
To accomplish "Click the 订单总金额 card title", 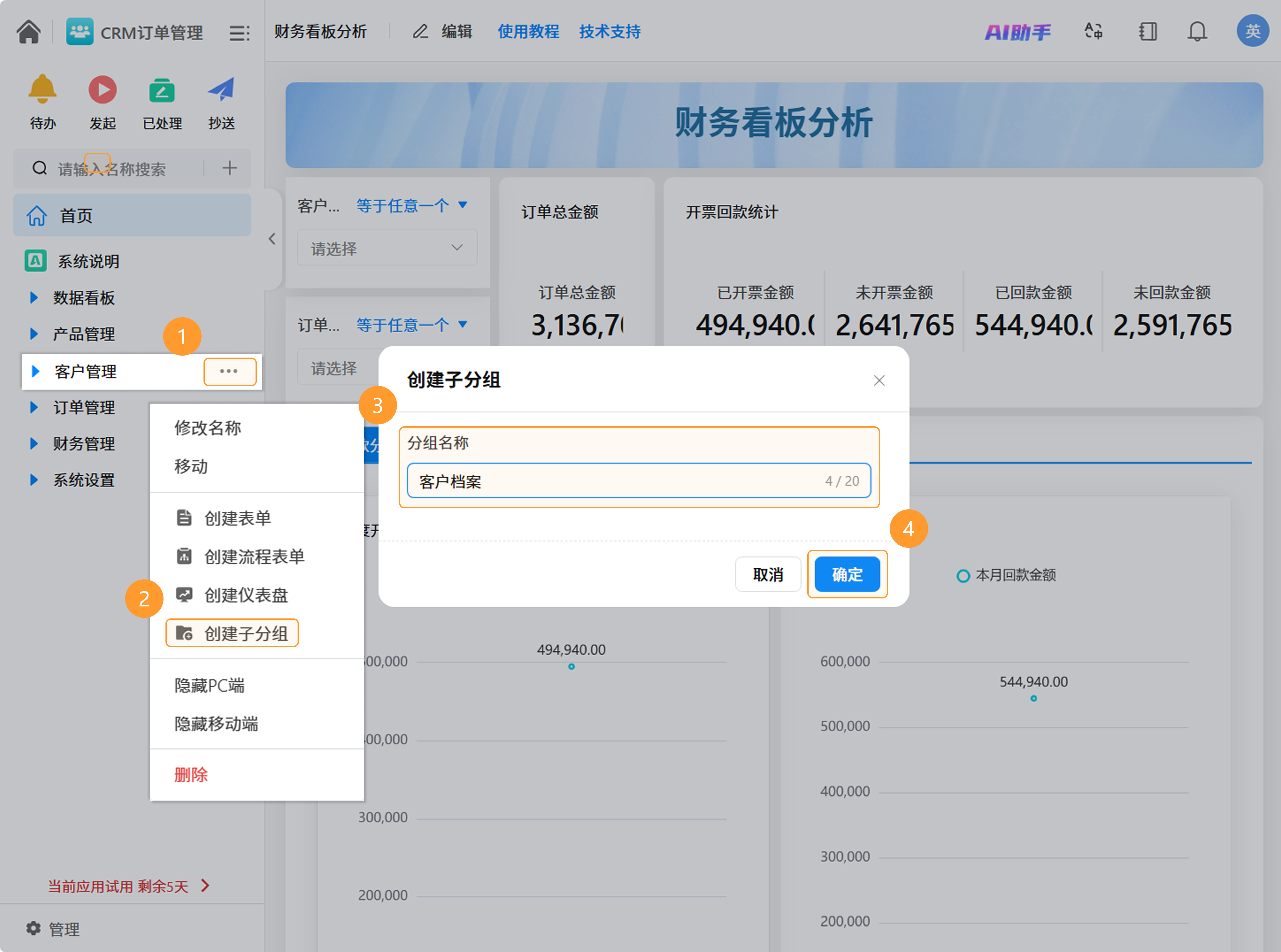I will [559, 211].
